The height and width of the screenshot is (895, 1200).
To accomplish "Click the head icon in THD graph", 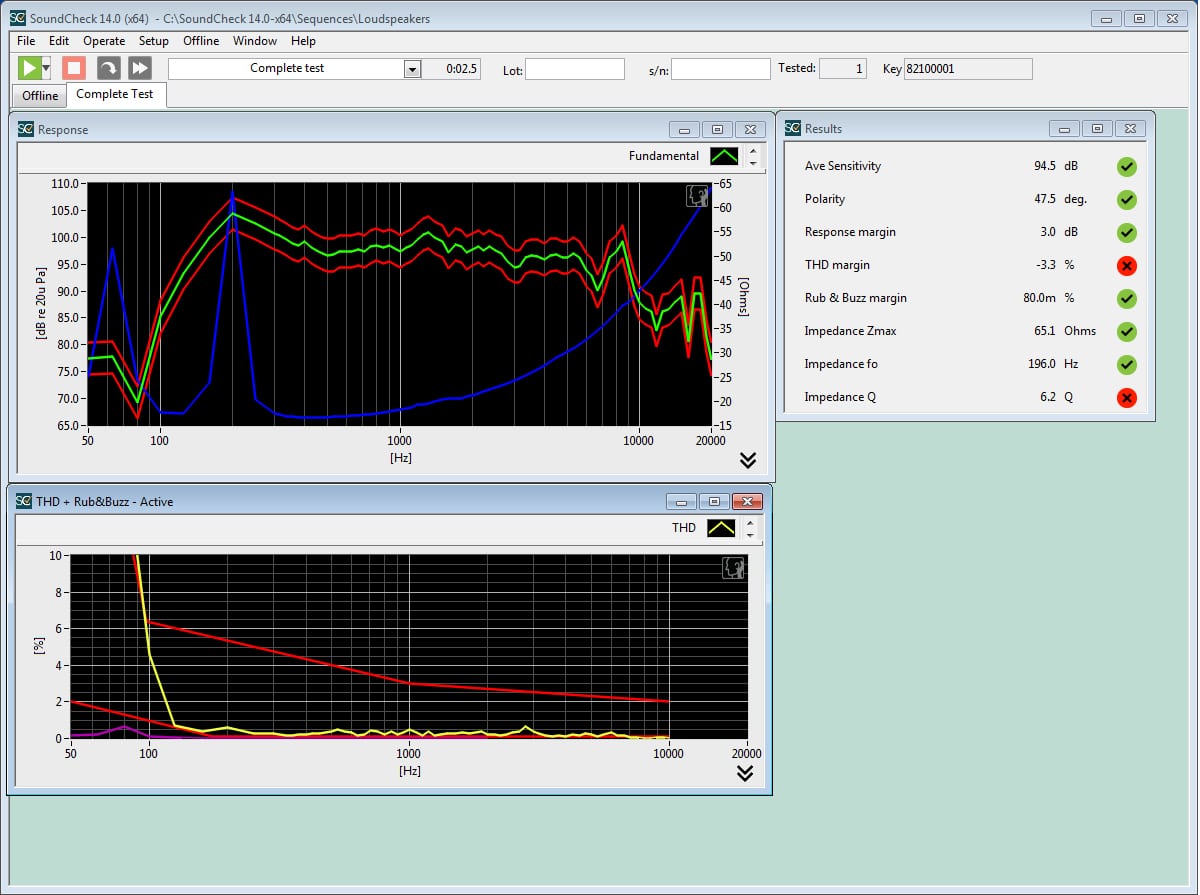I will (733, 568).
